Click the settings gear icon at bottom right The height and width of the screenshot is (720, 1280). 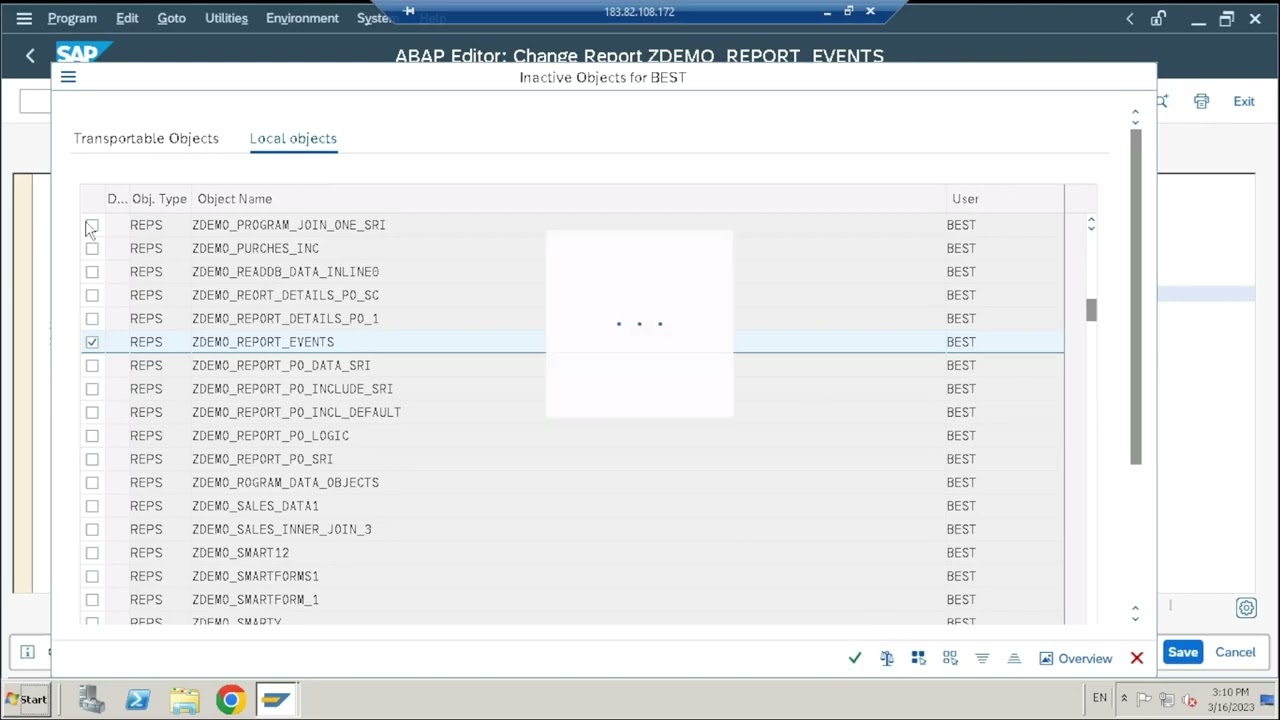coord(1246,608)
